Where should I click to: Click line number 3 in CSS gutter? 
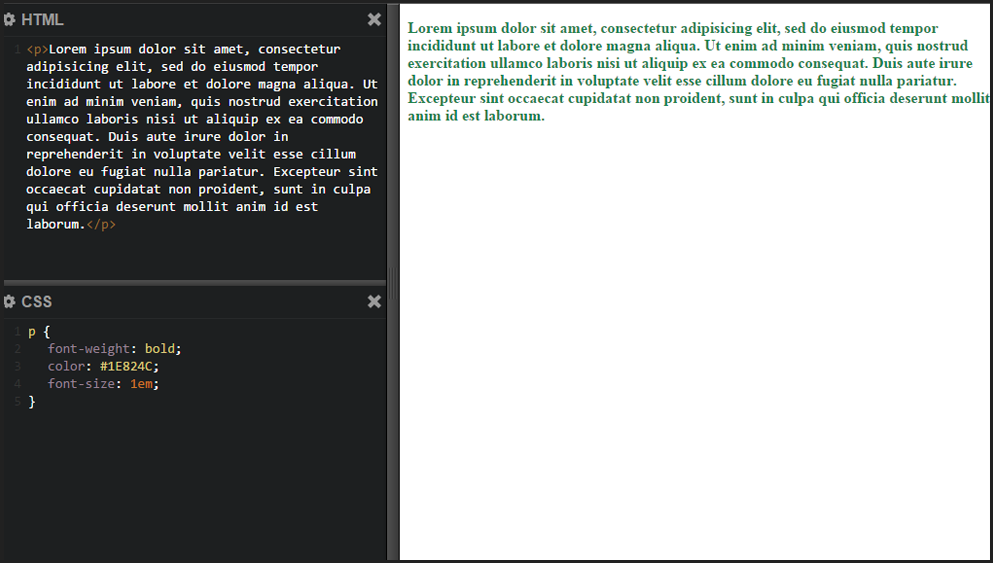click(17, 367)
